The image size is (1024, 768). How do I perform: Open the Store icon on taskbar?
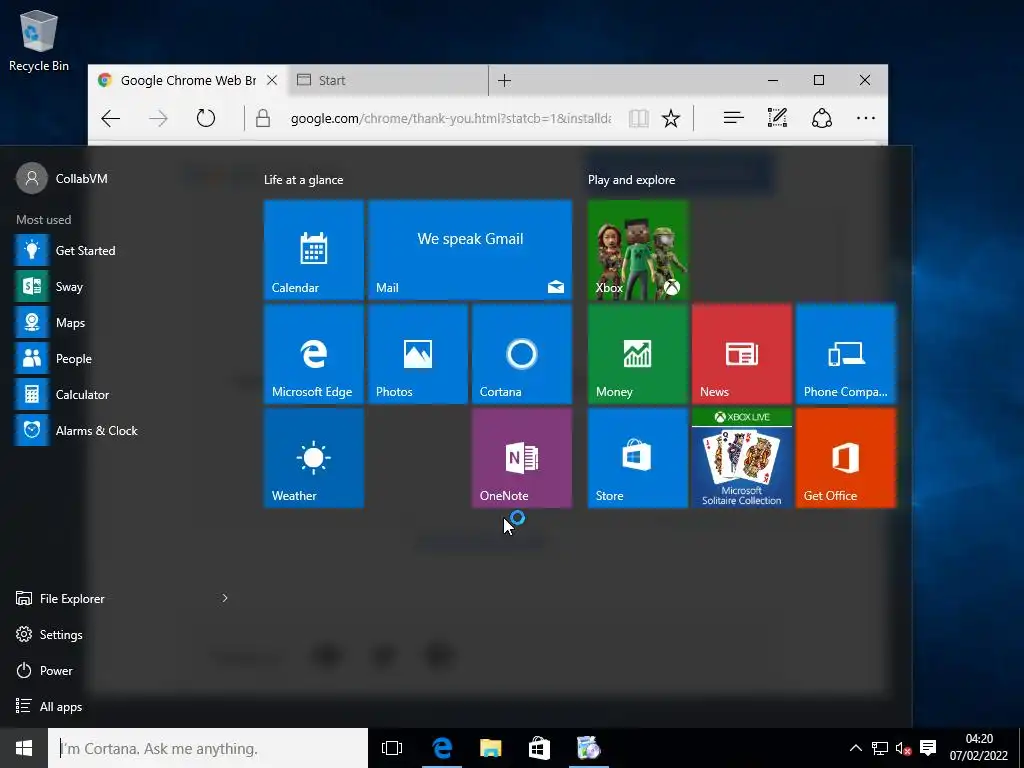tap(539, 748)
